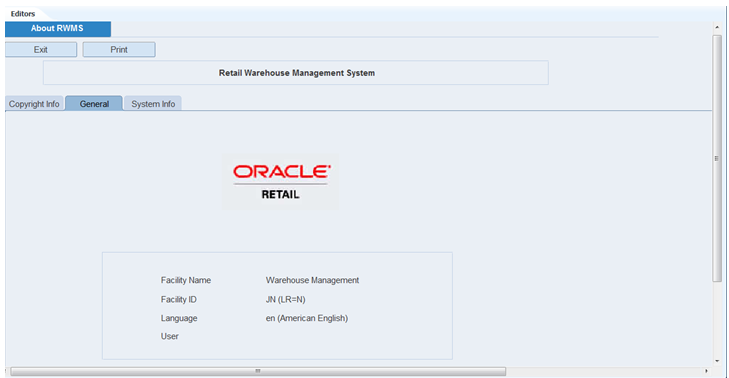This screenshot has height=378, width=729.
Task: Open the Copyright Info tab
Action: (34, 104)
